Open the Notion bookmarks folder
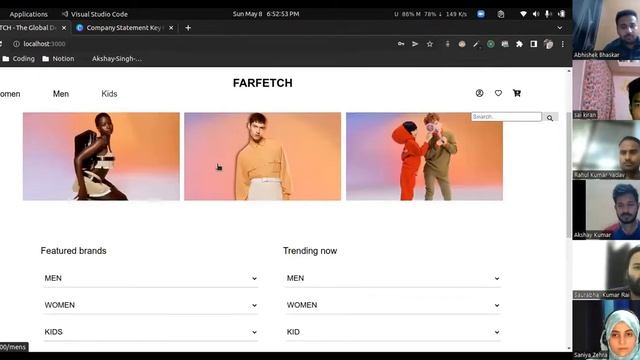 coord(58,59)
